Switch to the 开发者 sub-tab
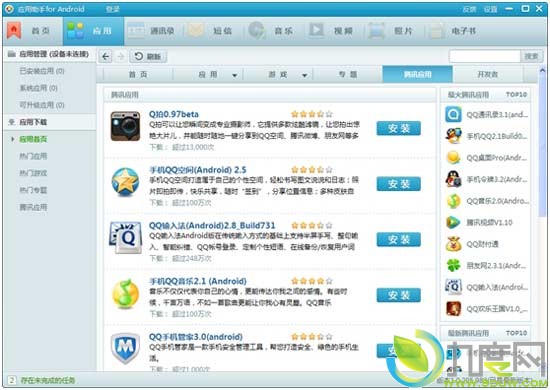This screenshot has width=550, height=390. point(488,74)
